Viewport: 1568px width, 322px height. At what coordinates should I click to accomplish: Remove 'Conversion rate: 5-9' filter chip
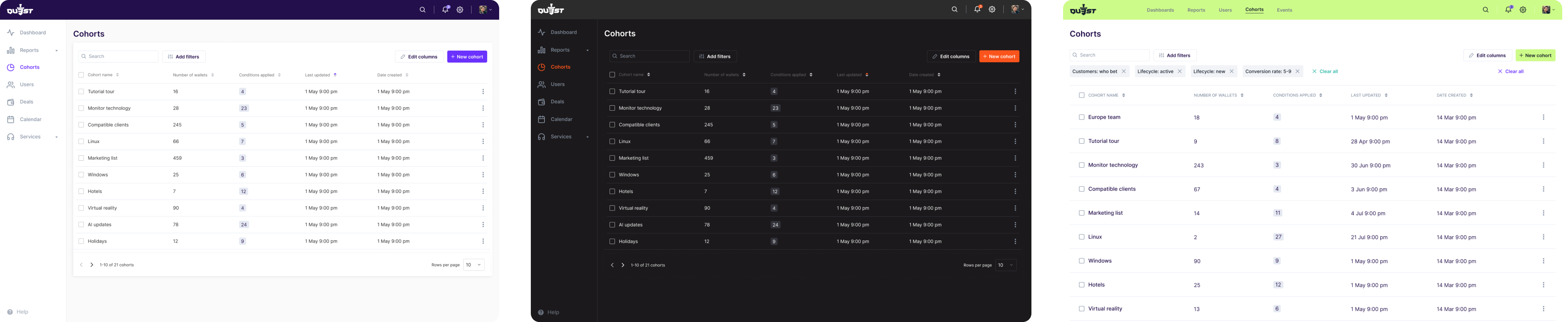click(1297, 71)
